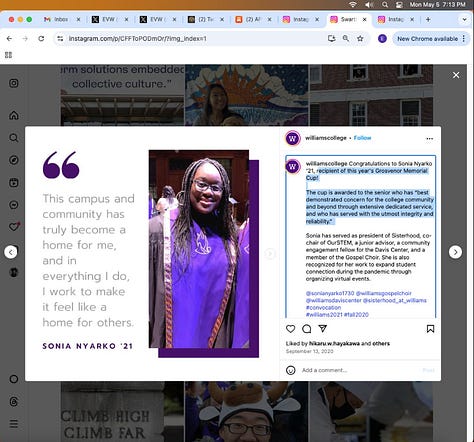474x442 pixels.
Task: Open the @sonianyarko1730 mention
Action: click(x=330, y=293)
